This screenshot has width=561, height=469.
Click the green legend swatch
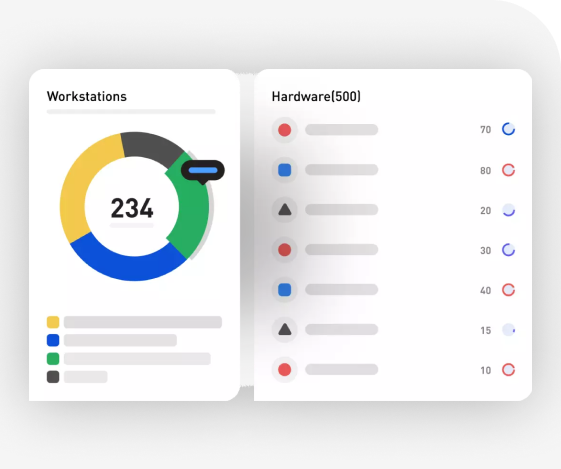coord(53,358)
